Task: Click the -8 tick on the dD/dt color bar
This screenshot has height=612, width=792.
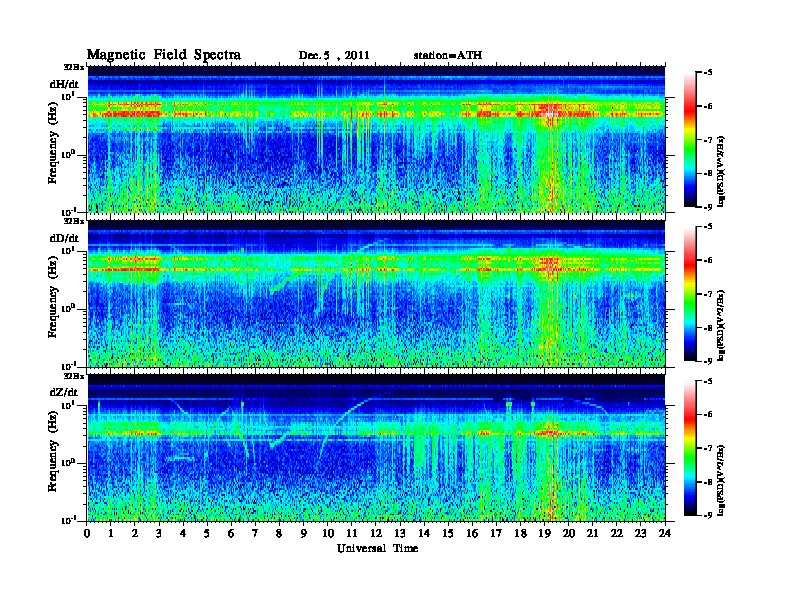Action: pos(709,327)
